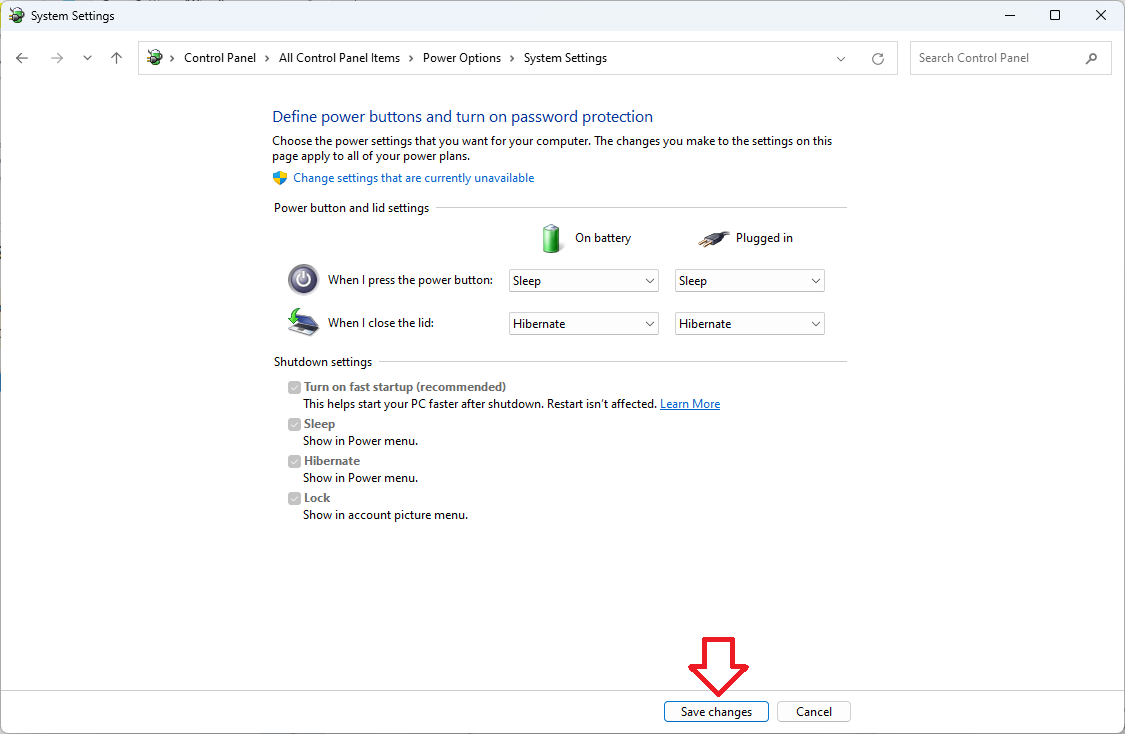
Task: Go to Power Options breadcrumb
Action: [462, 58]
